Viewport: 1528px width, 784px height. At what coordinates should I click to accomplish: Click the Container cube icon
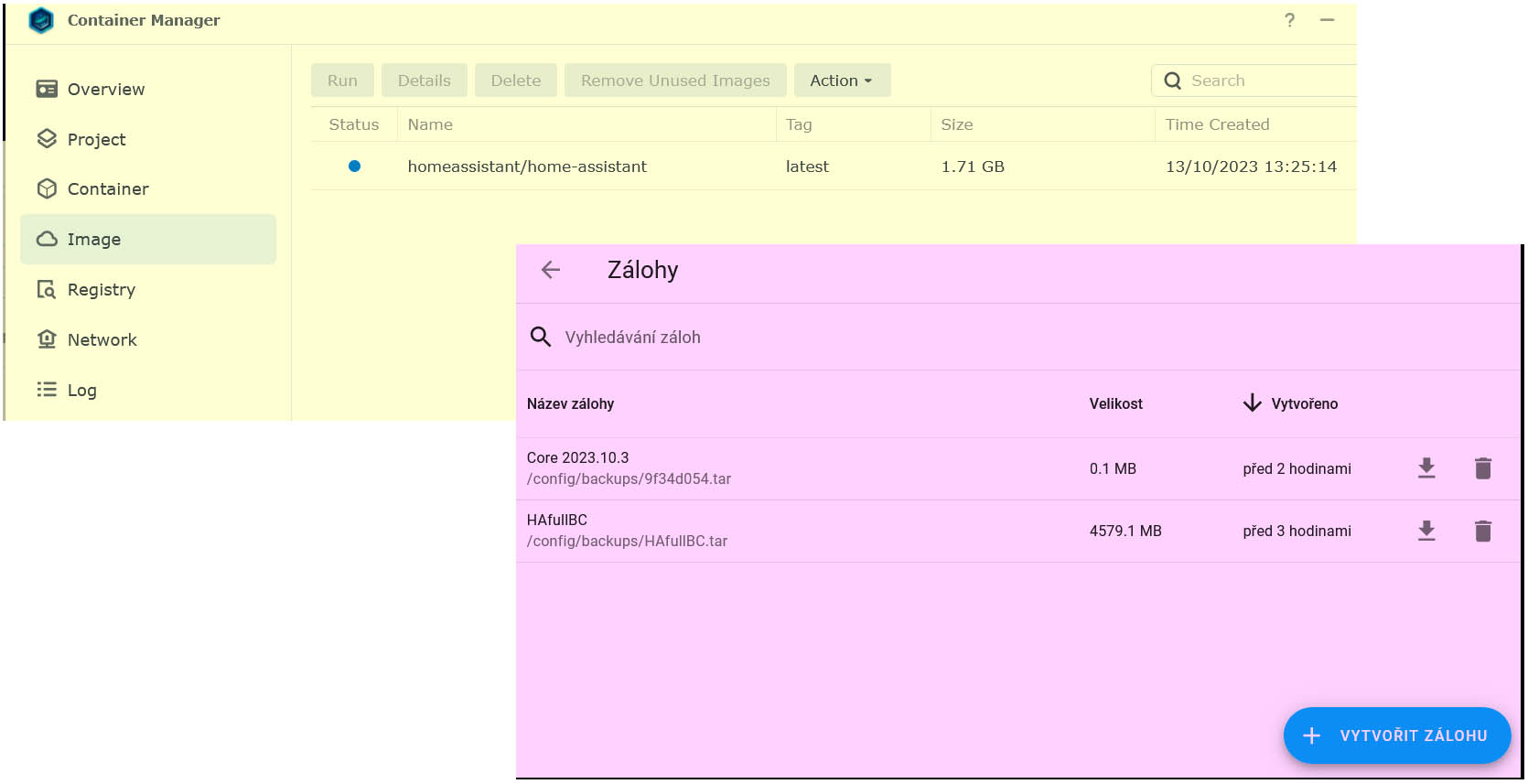[47, 188]
